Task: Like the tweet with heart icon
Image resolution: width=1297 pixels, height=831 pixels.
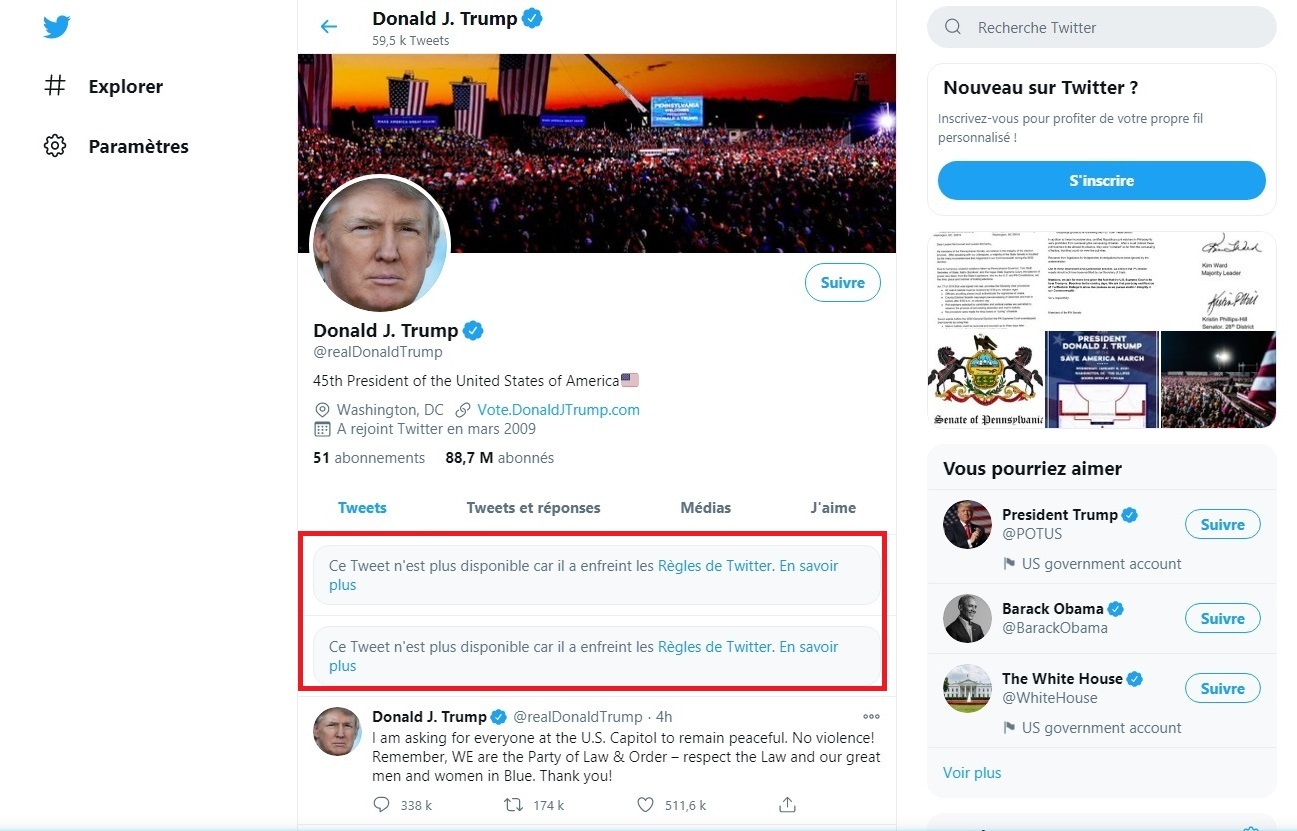Action: click(646, 804)
